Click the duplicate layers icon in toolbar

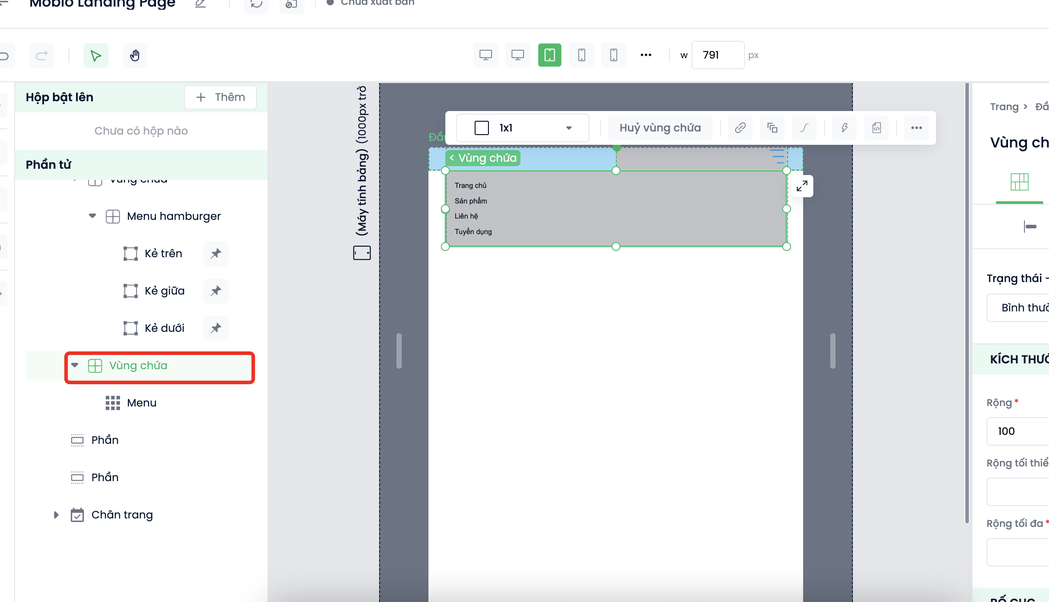(x=772, y=128)
